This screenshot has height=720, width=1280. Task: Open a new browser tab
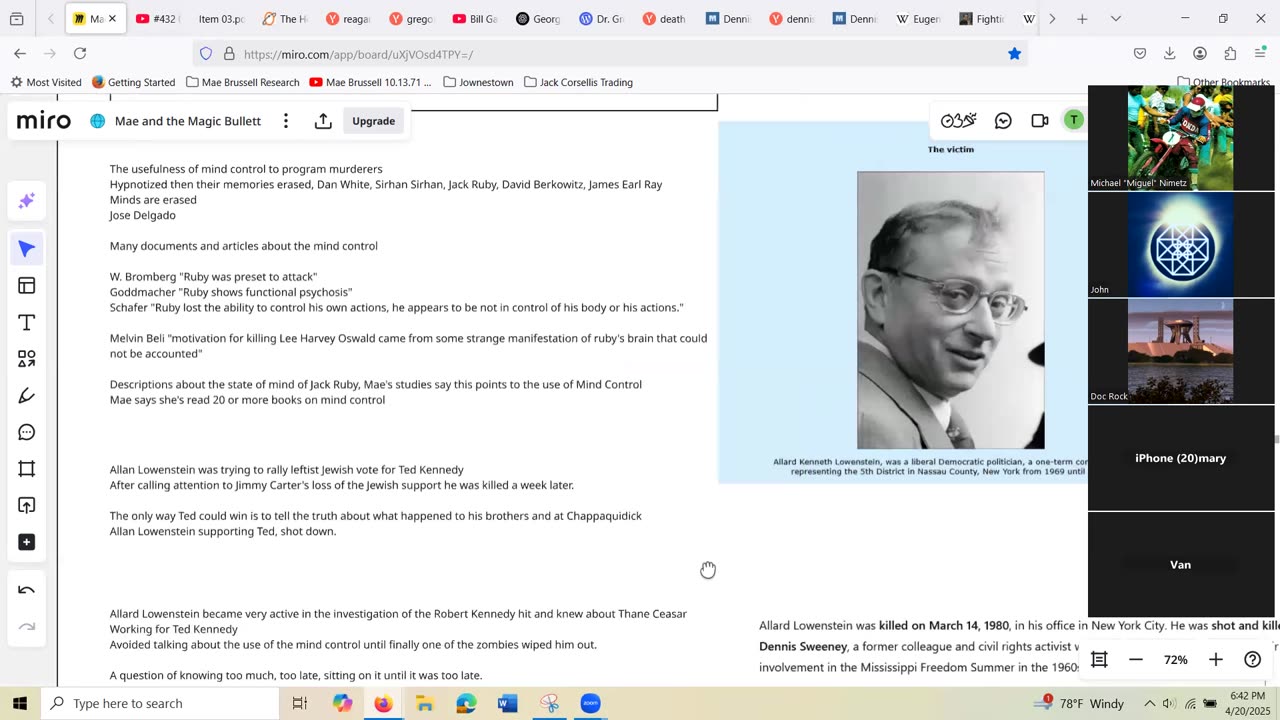click(x=1082, y=19)
